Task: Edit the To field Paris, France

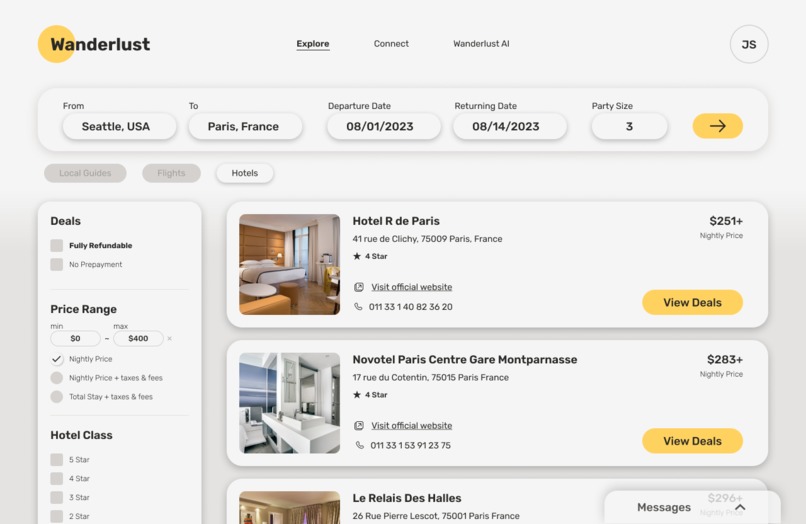Action: [x=245, y=127]
